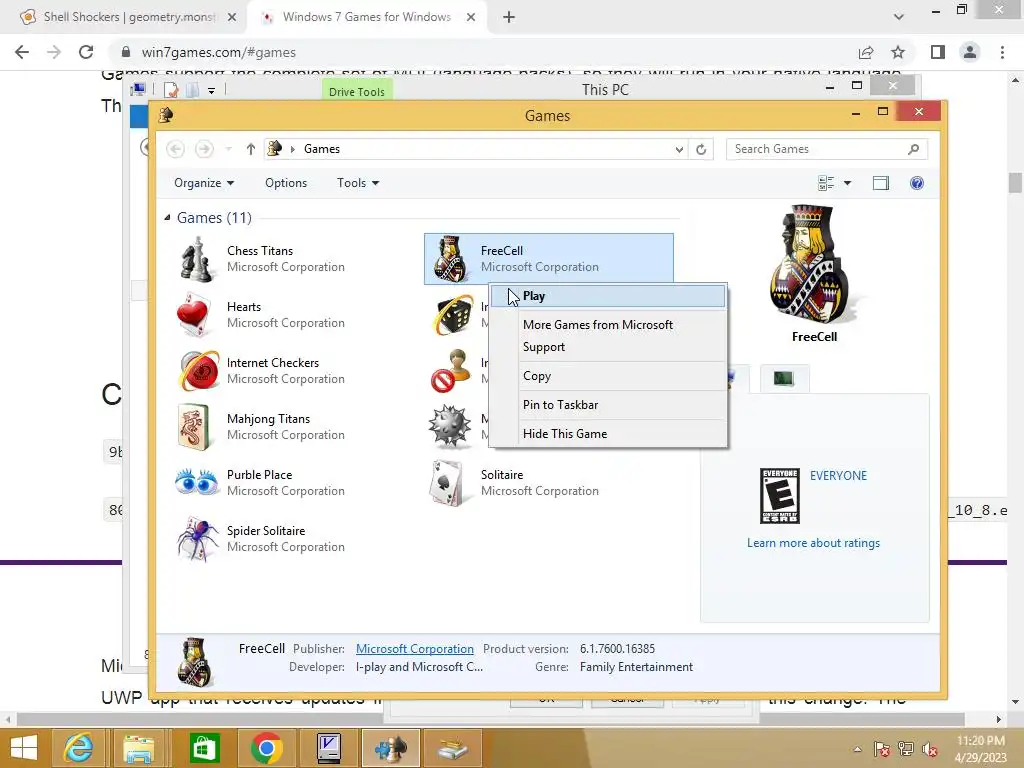Screen dimensions: 1024x768
Task: Select Hide This Game
Action: 608,434
